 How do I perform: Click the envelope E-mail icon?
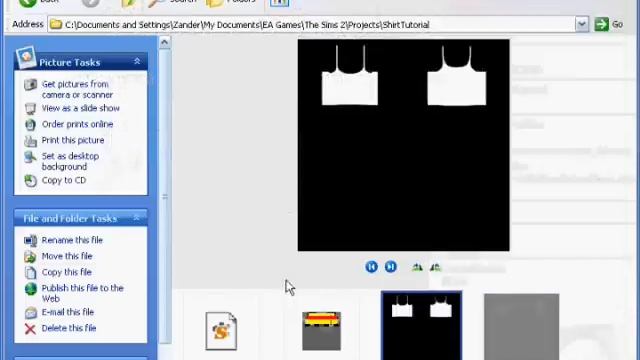pos(30,313)
